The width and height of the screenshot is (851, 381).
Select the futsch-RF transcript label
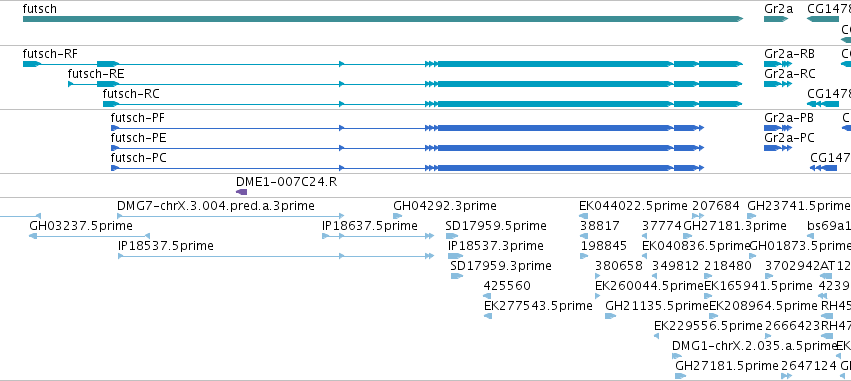click(50, 54)
